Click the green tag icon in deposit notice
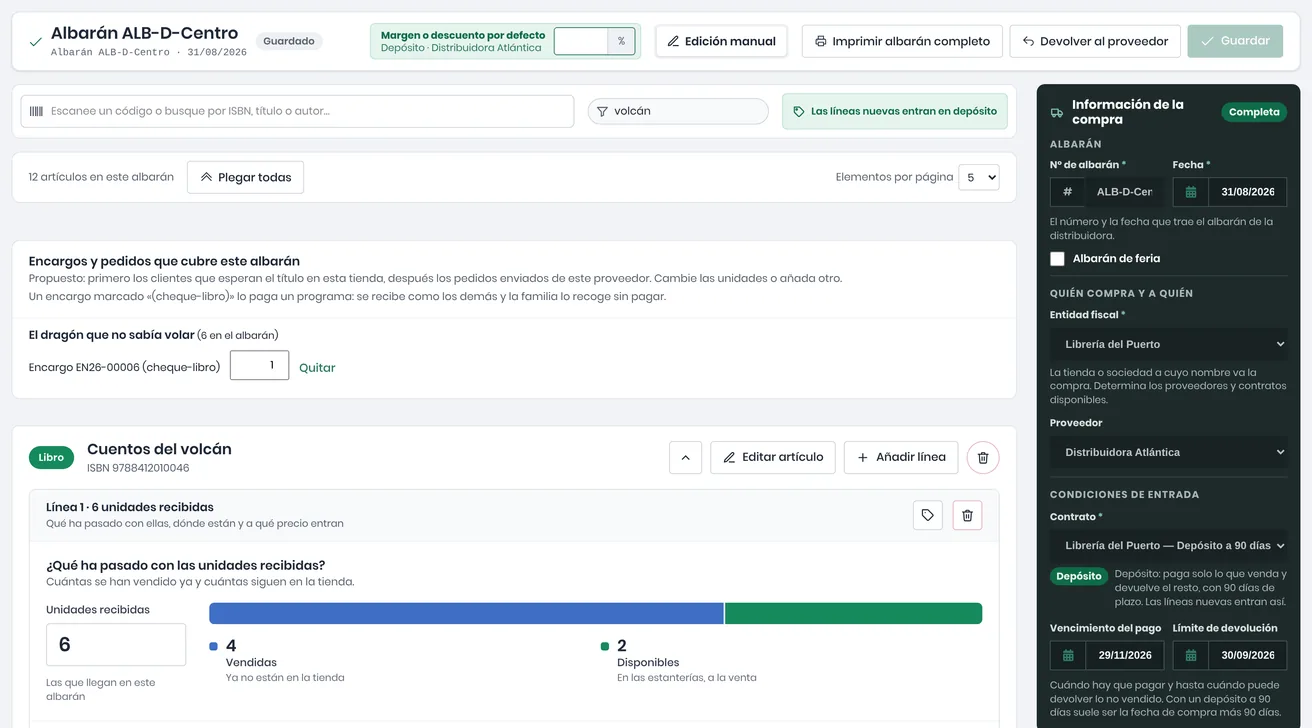 798,112
